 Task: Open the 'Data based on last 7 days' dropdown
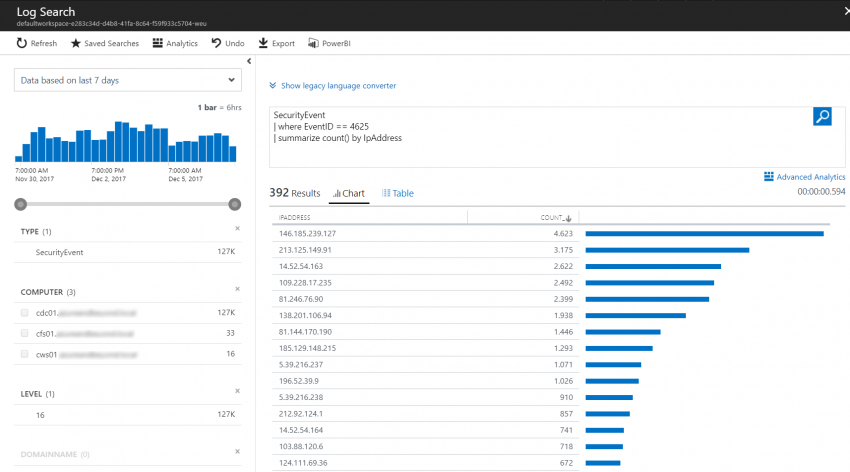point(127,80)
